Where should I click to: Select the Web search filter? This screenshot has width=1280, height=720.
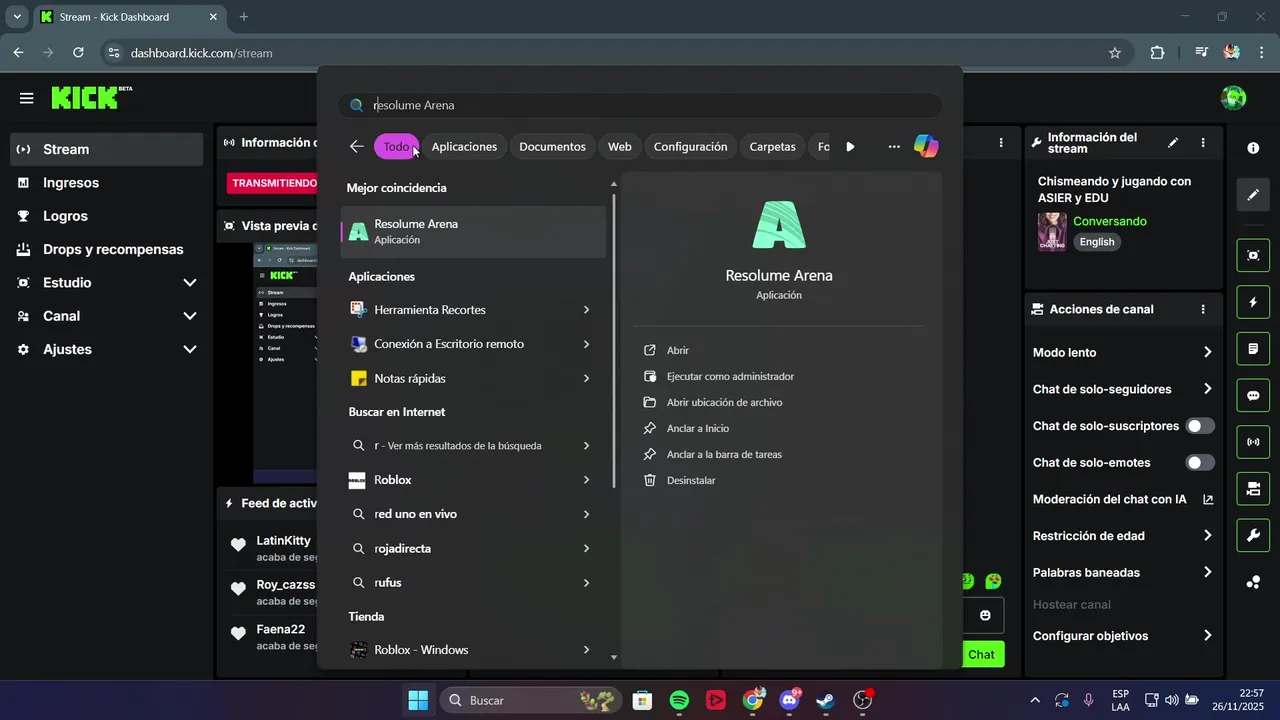point(620,147)
